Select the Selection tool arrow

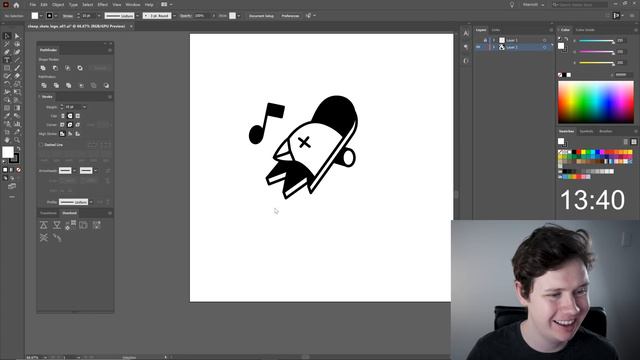coord(7,36)
